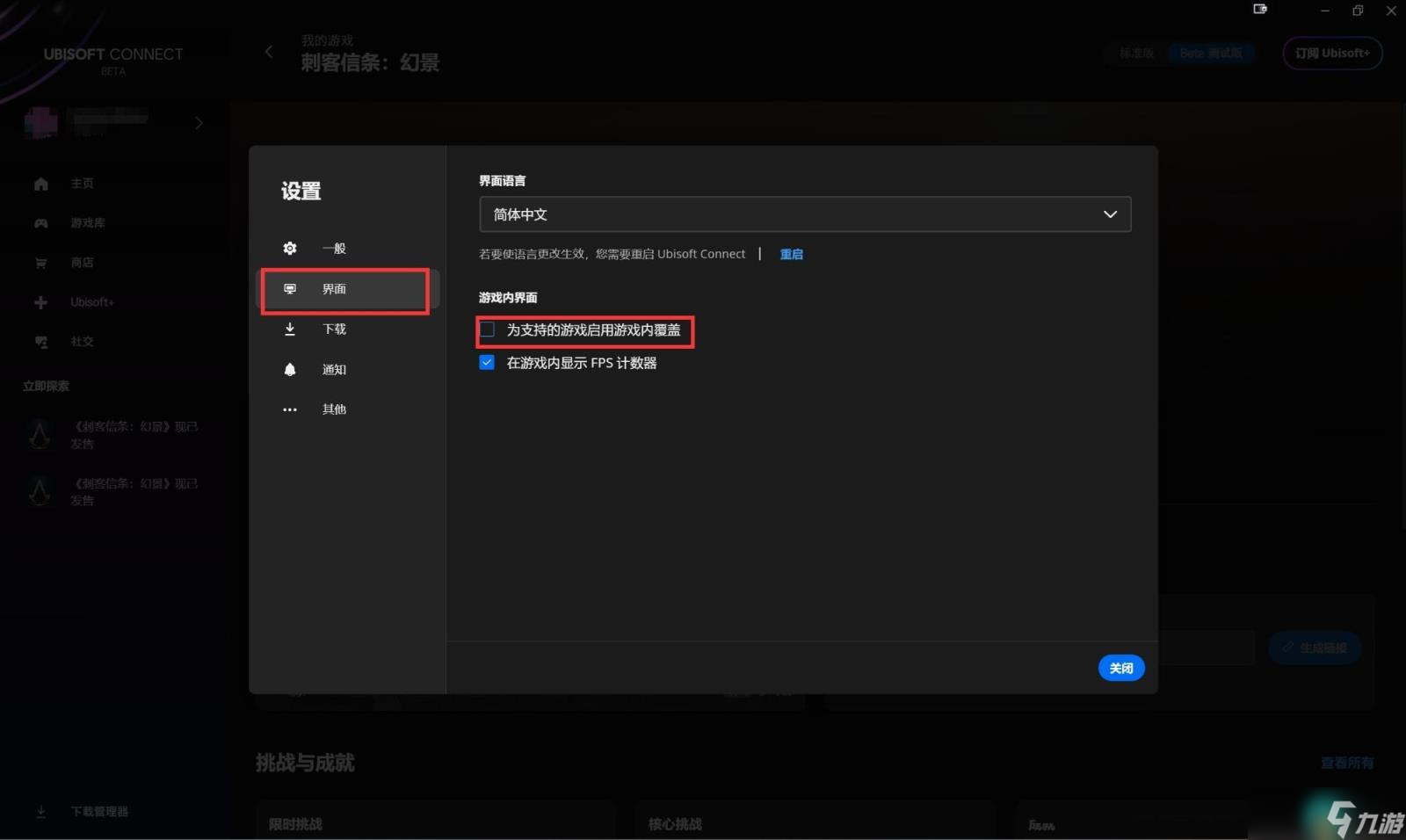Click the mini-mode icon in title bar
1406x840 pixels.
1260,9
